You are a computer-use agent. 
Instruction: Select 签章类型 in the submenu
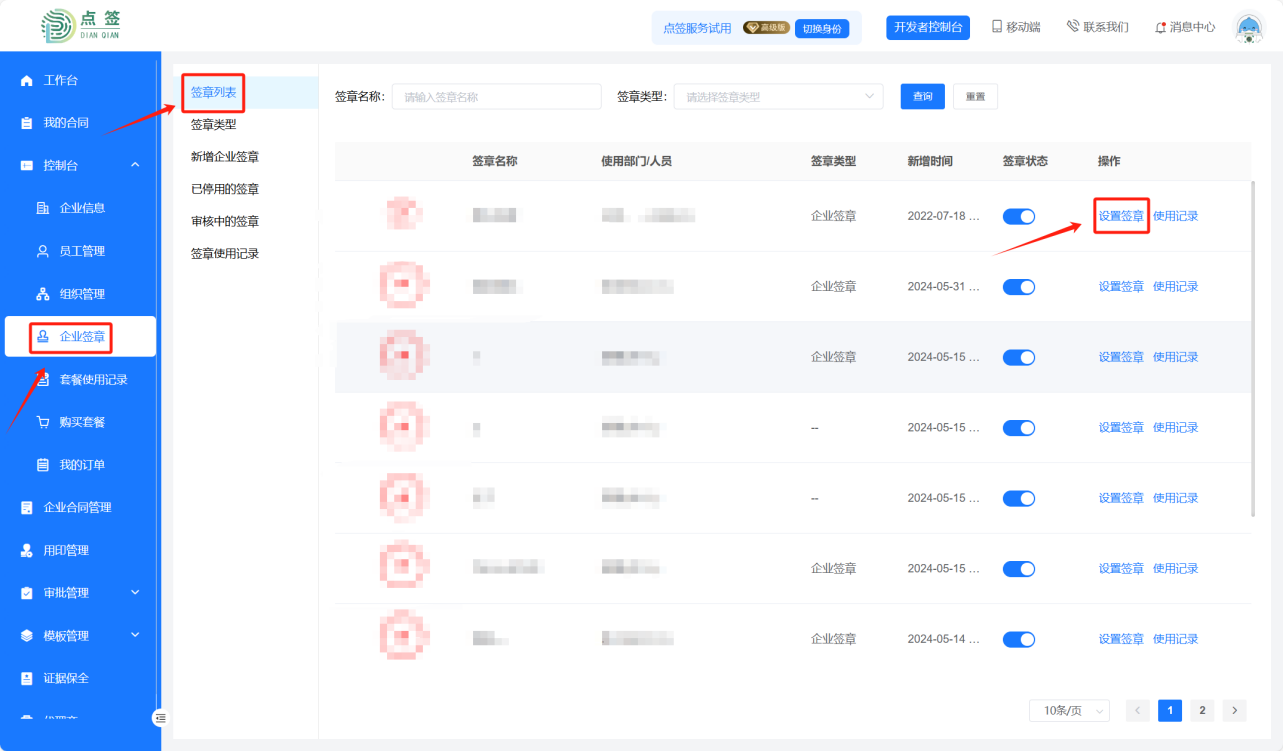[x=214, y=125]
